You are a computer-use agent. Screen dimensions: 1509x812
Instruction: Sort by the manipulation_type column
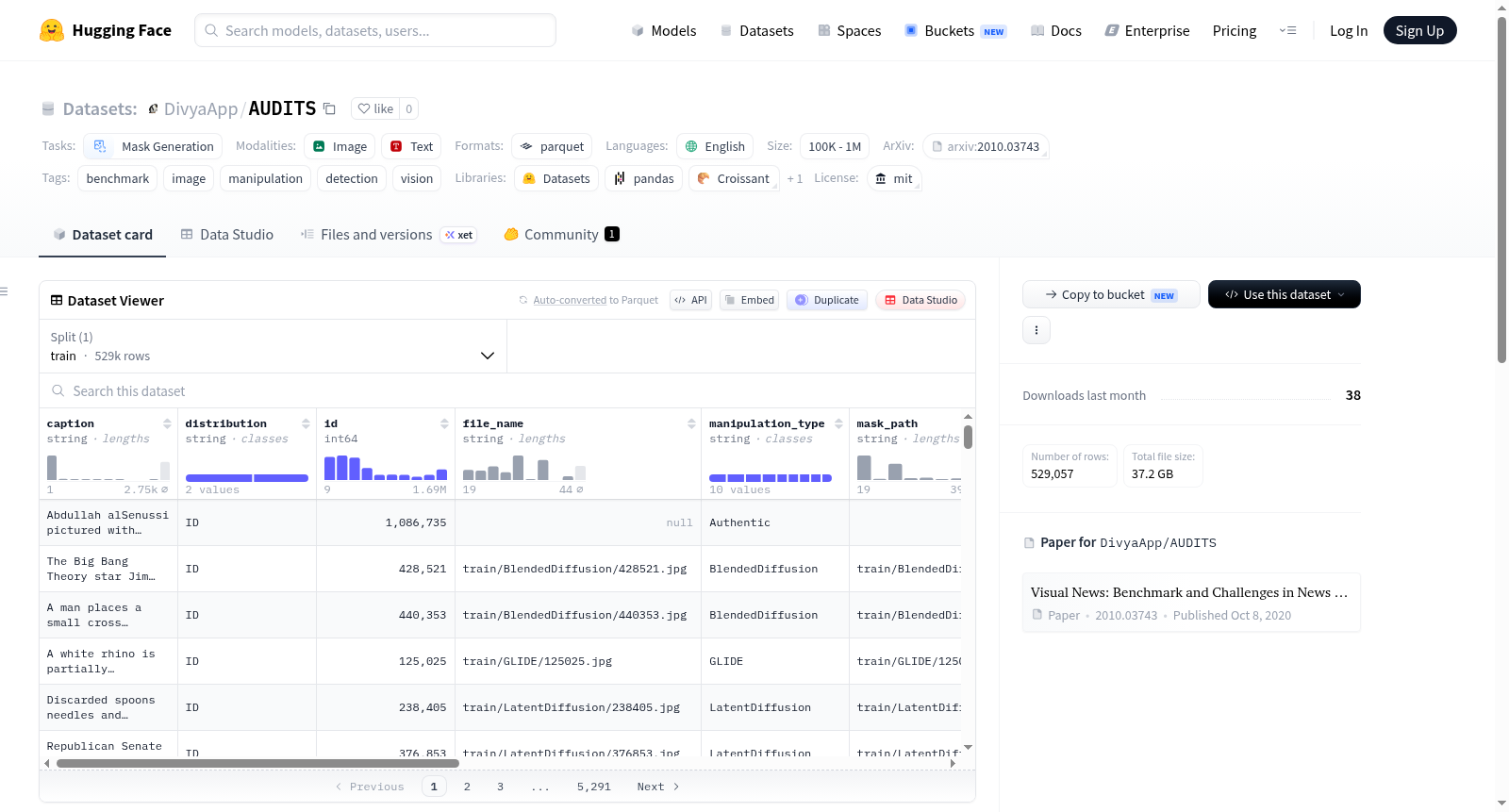pos(838,423)
